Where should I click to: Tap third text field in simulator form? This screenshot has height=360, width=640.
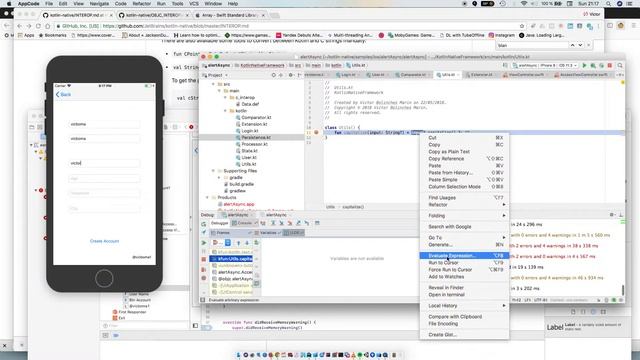[x=104, y=163]
